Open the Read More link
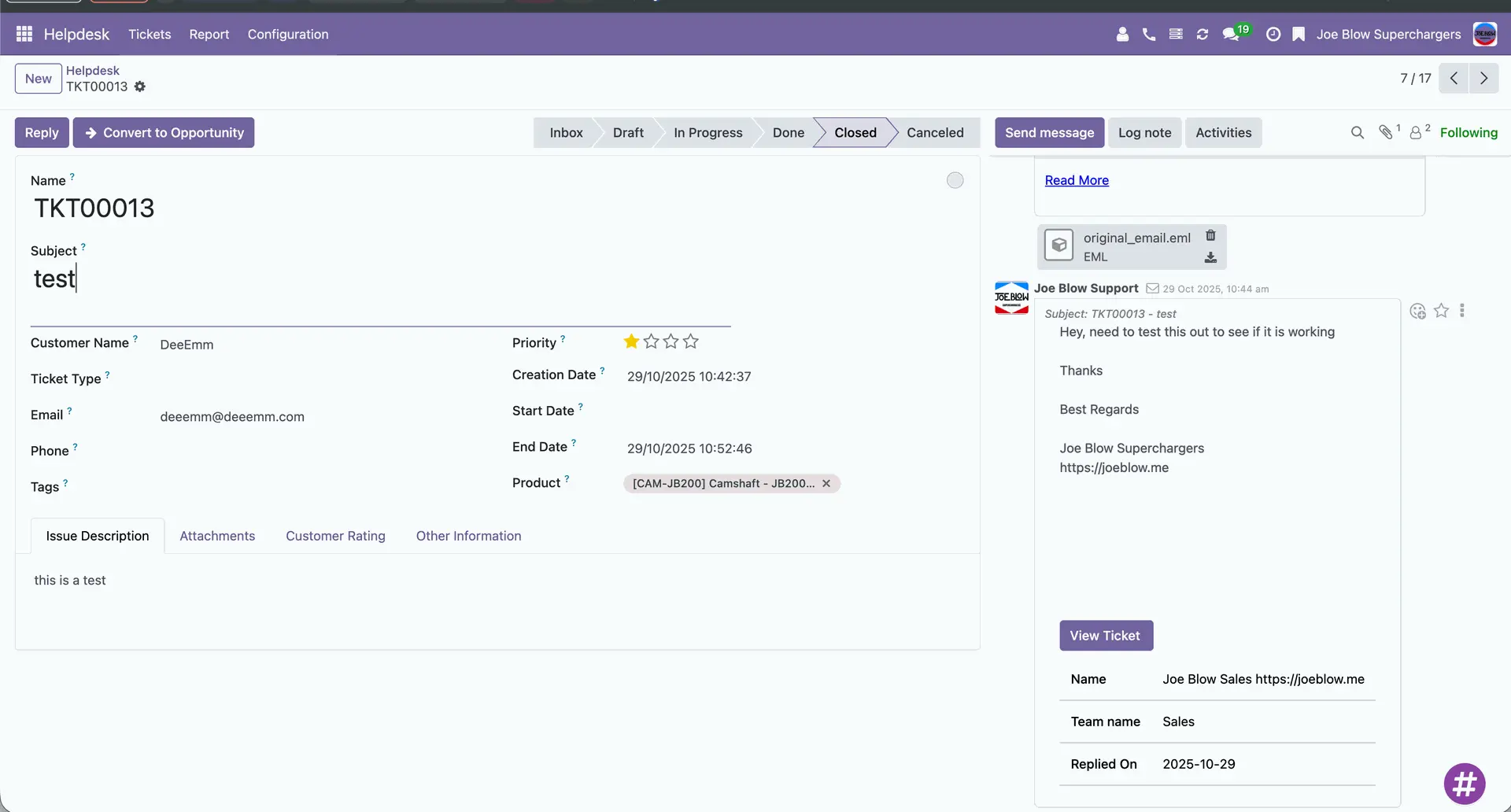Screen dimensions: 1511x812 click(x=1077, y=180)
